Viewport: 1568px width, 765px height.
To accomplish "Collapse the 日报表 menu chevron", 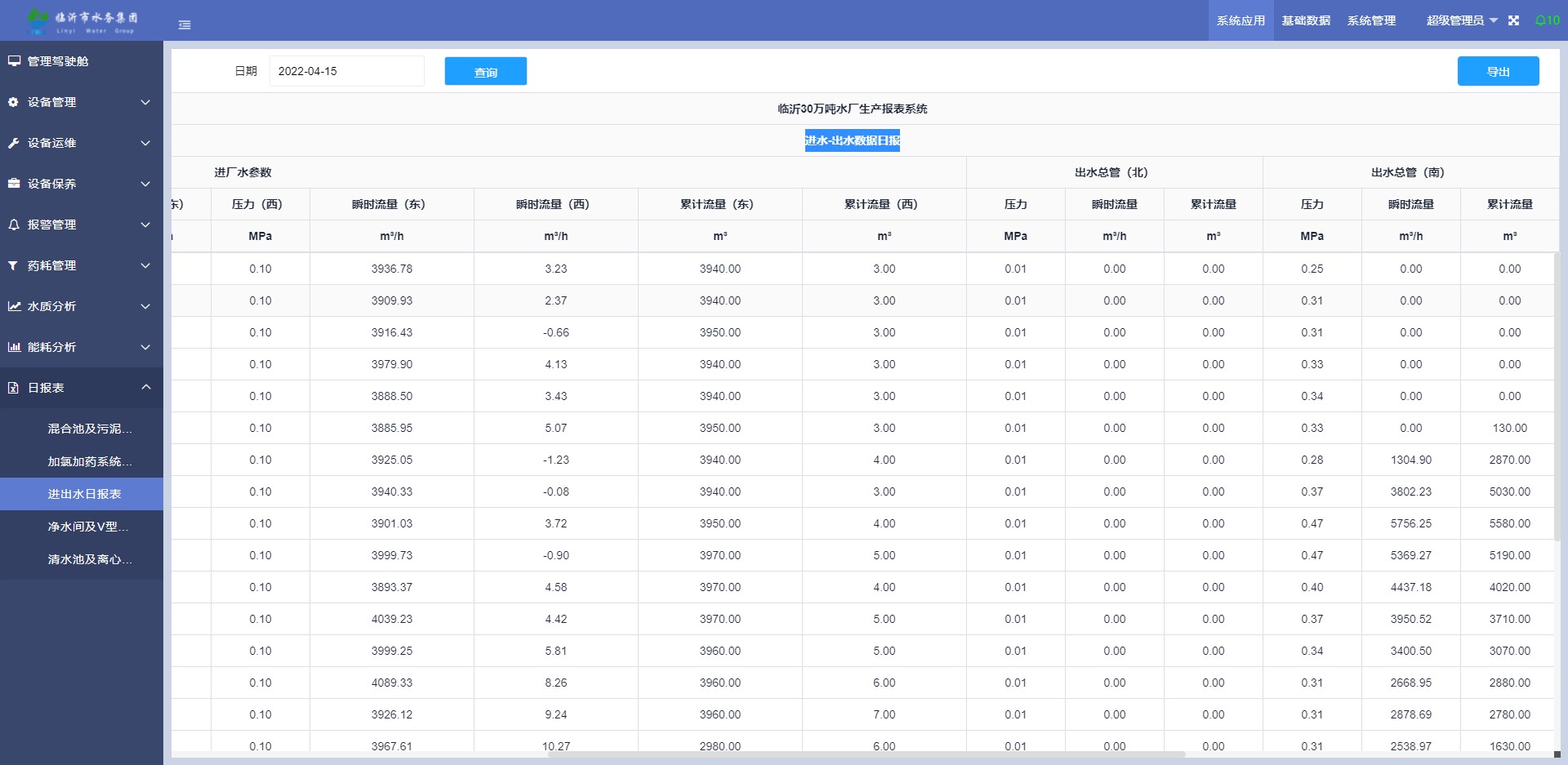I will [x=145, y=387].
